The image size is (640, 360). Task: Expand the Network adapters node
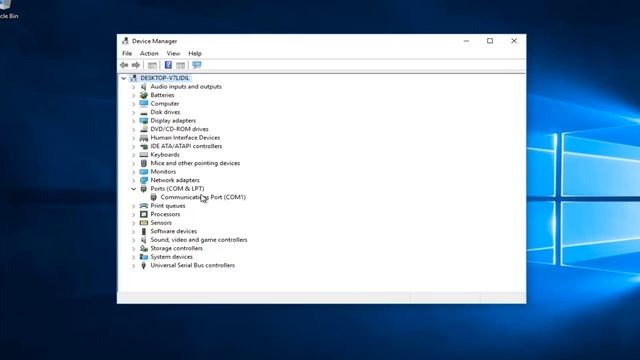133,180
